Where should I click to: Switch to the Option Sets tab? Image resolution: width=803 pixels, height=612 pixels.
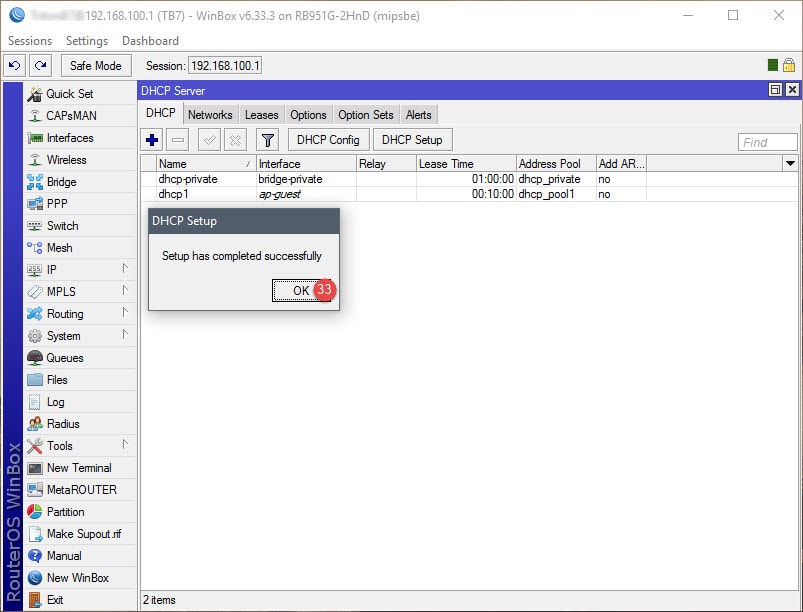(x=366, y=115)
